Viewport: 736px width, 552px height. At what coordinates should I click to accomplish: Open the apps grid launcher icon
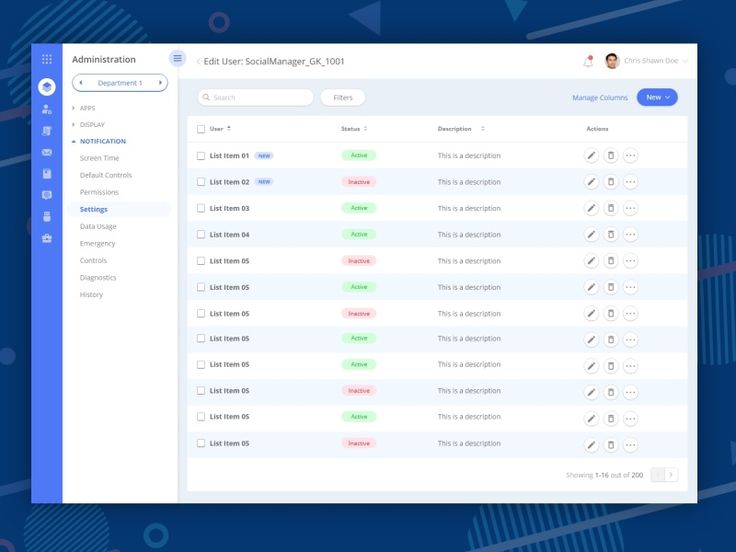click(46, 59)
